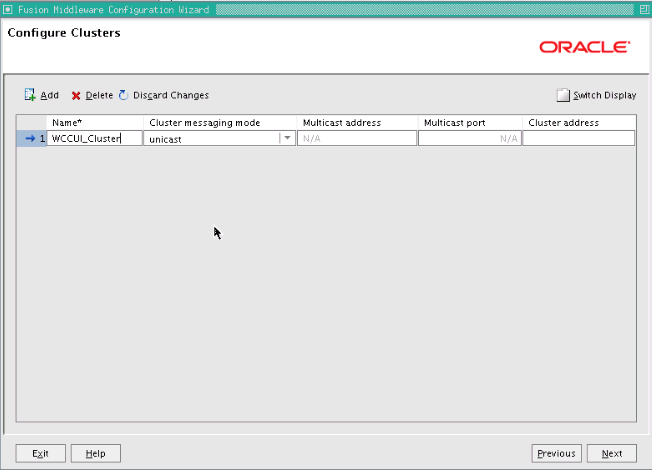The height and width of the screenshot is (470, 652).
Task: Click the Add label text
Action: [49, 95]
